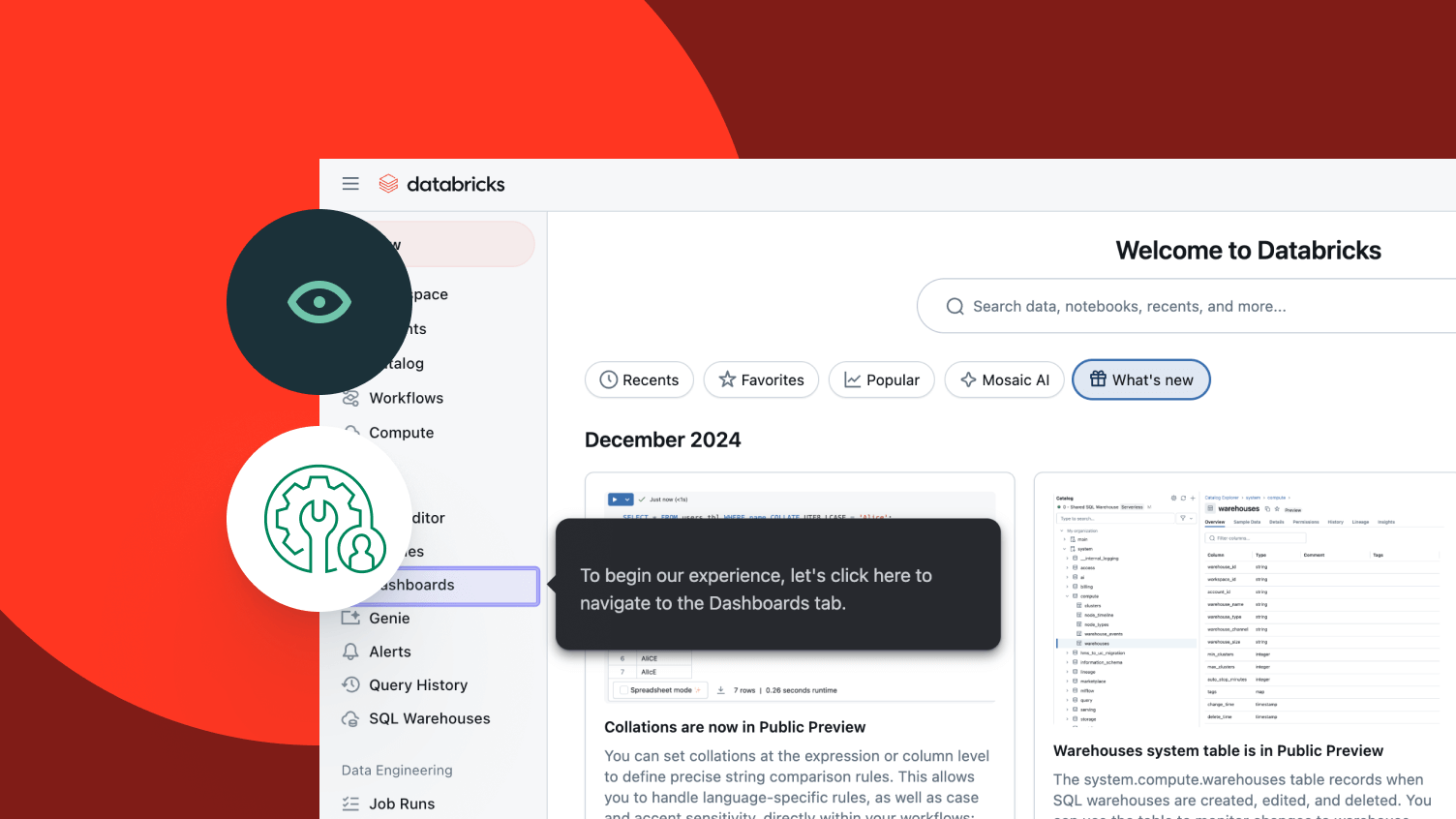Toggle the Spreadsheet mode checkbox
This screenshot has width=1456, height=819.
point(624,690)
